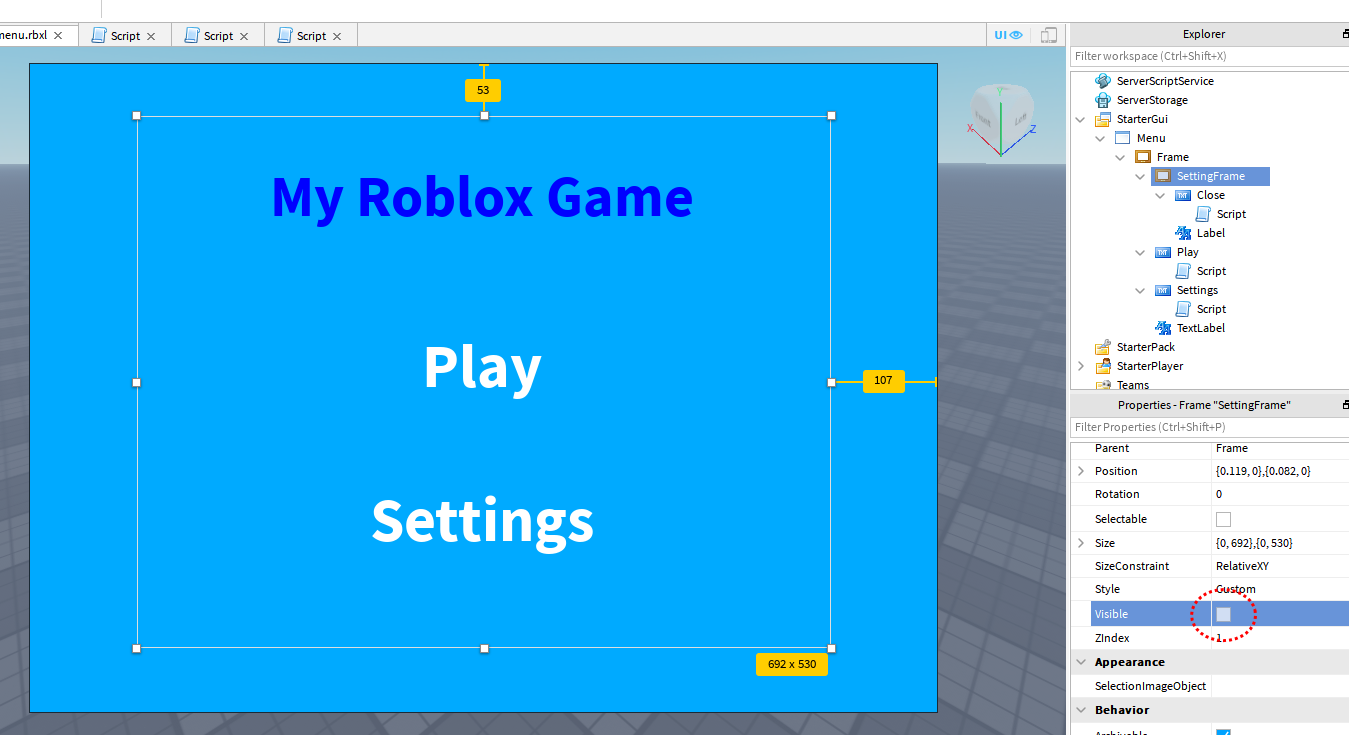The height and width of the screenshot is (735, 1349).
Task: Close the rightmost Script tab
Action: pyautogui.click(x=337, y=36)
